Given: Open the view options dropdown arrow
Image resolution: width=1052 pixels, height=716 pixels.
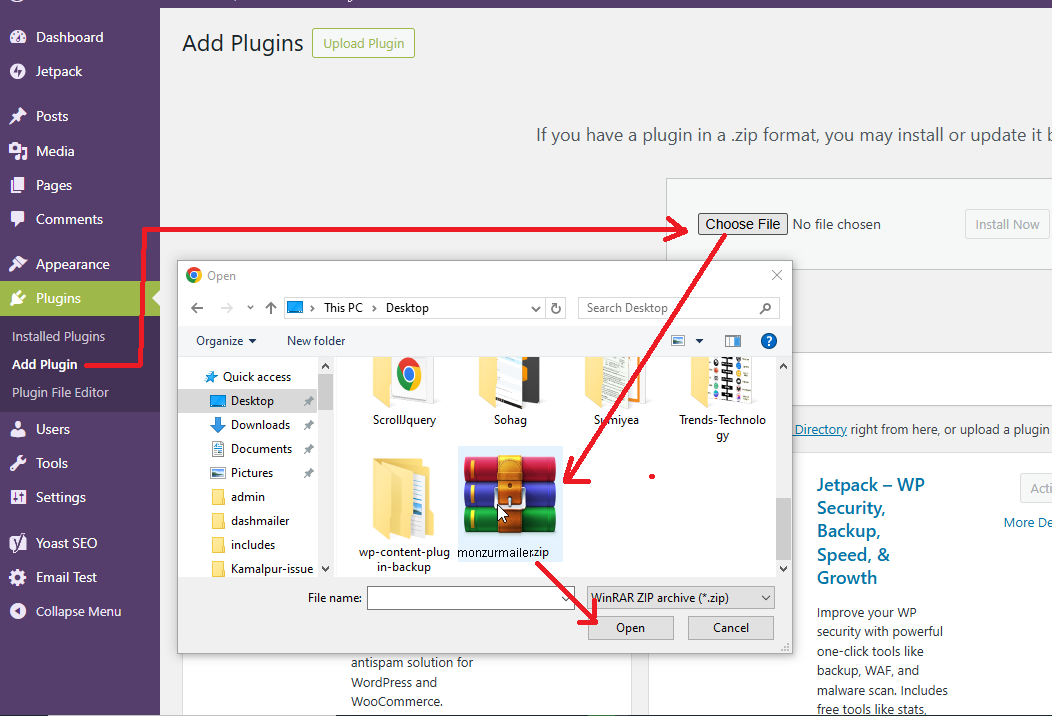Looking at the screenshot, I should click(699, 341).
